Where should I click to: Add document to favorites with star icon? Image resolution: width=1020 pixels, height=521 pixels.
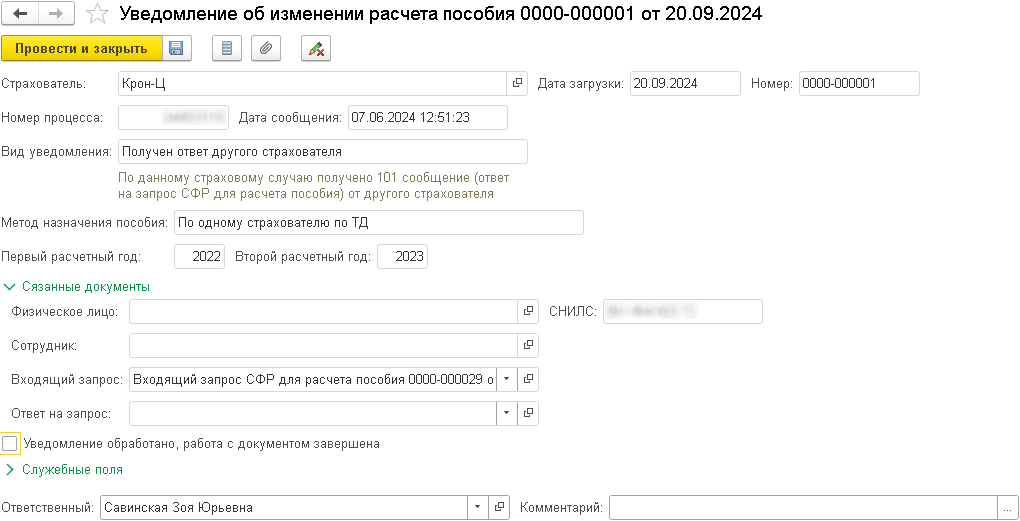(x=97, y=14)
